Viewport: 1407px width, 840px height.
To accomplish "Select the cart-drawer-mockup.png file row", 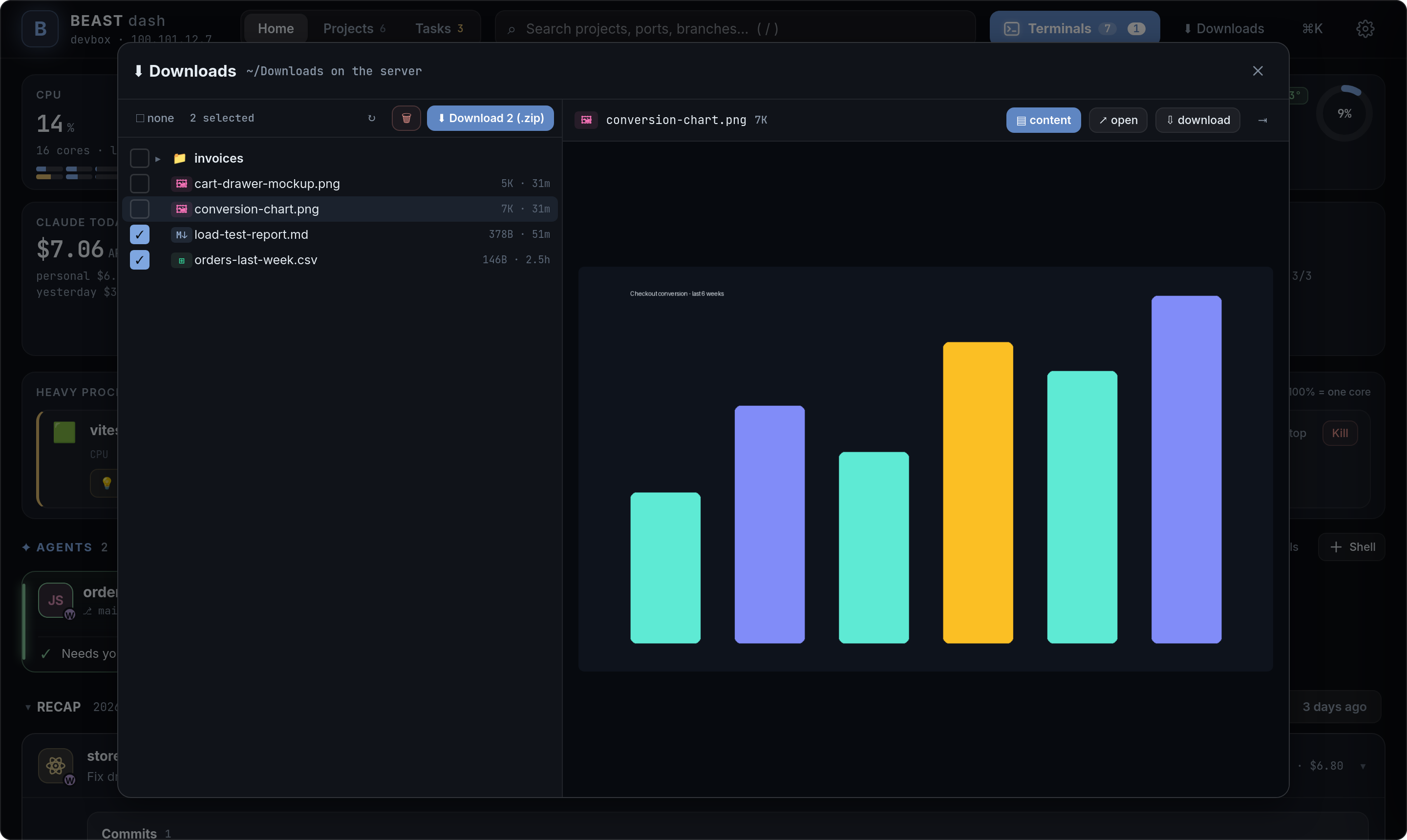I will pos(340,184).
